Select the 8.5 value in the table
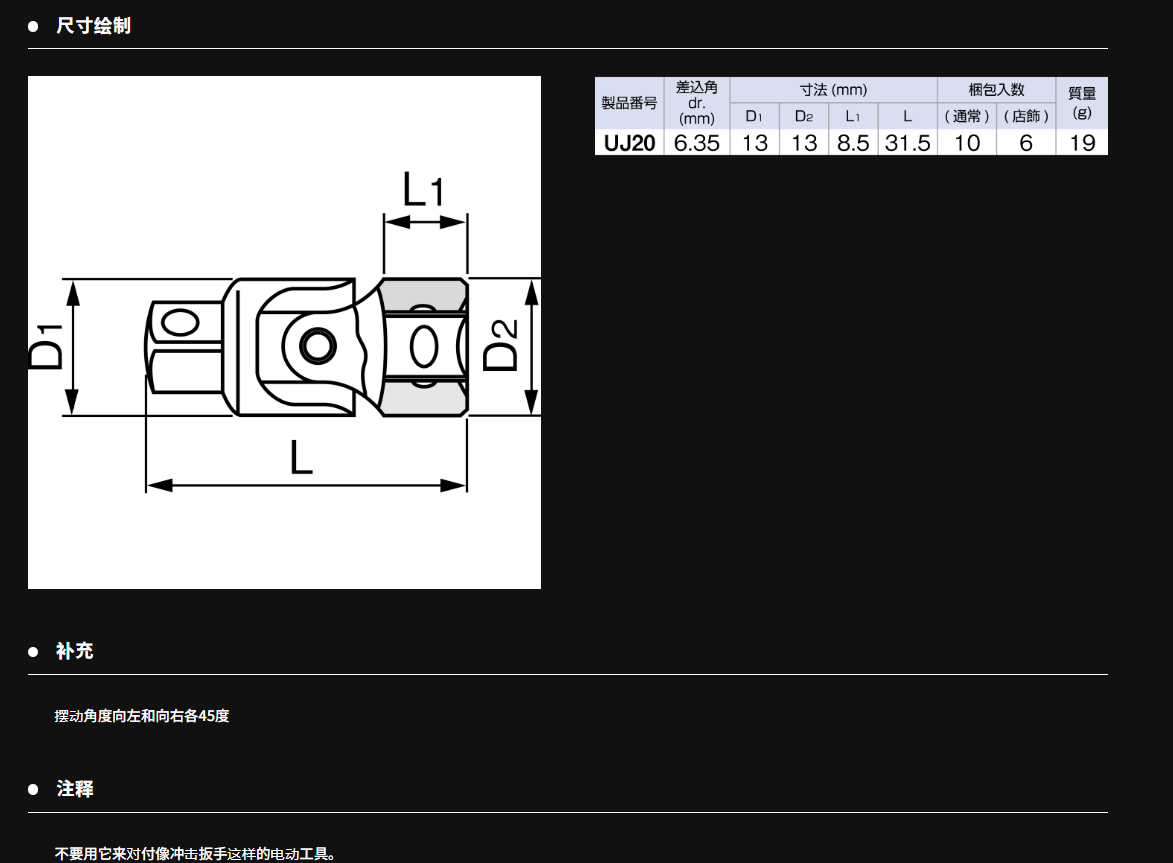 point(853,143)
